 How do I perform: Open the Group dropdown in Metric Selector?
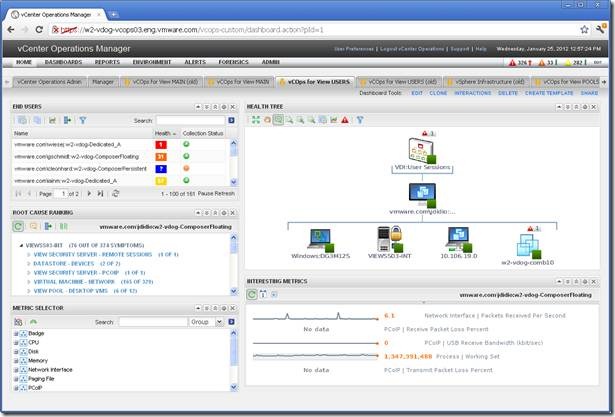[x=219, y=322]
